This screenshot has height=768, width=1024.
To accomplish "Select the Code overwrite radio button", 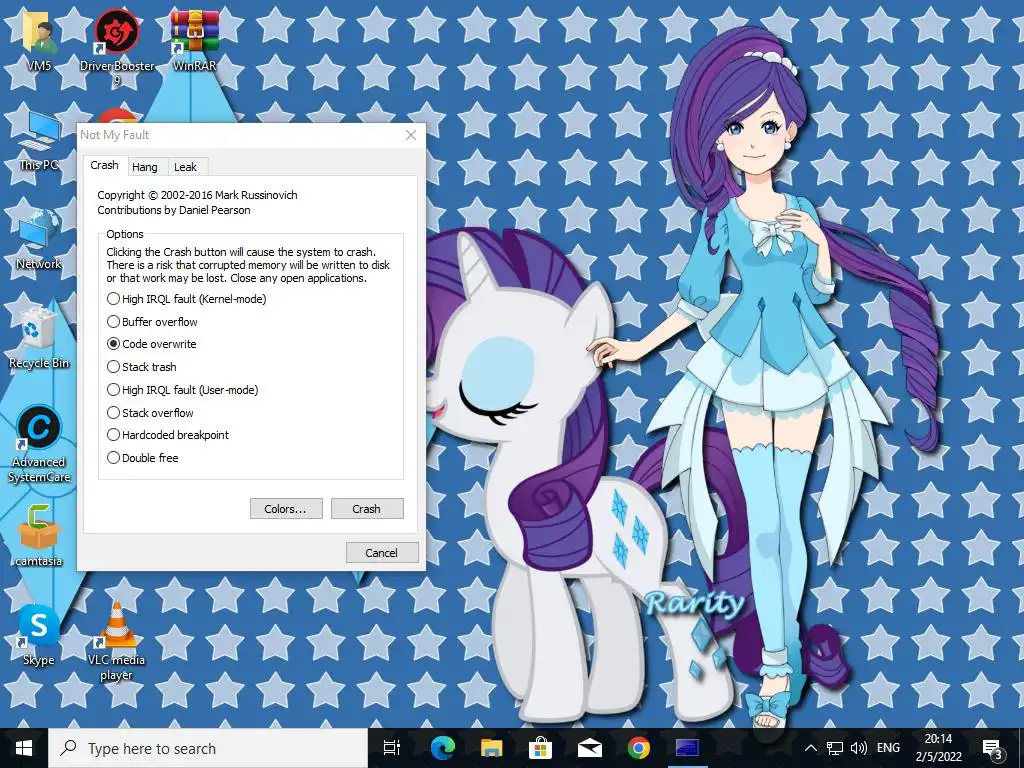I will pos(114,344).
